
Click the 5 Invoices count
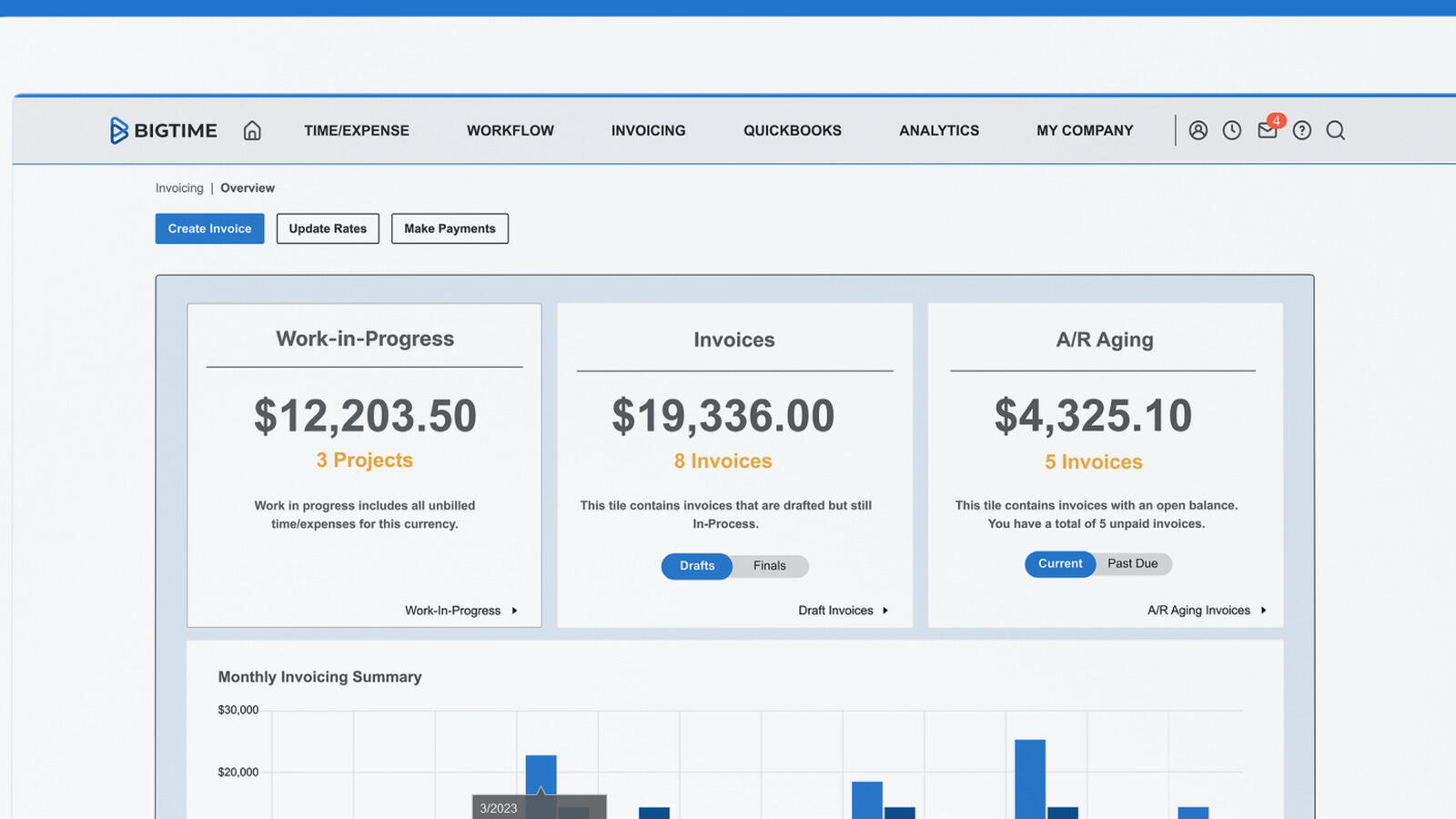pyautogui.click(x=1094, y=462)
